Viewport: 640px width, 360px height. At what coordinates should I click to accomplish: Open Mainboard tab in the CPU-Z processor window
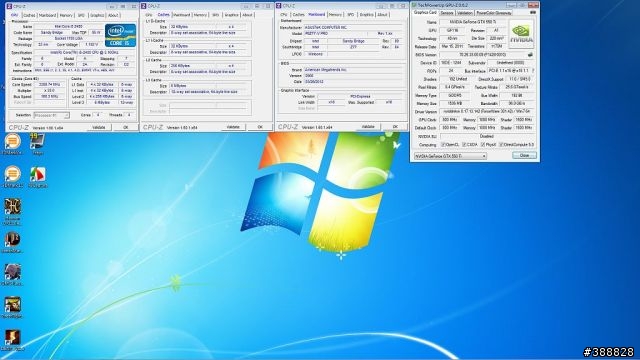pyautogui.click(x=47, y=16)
